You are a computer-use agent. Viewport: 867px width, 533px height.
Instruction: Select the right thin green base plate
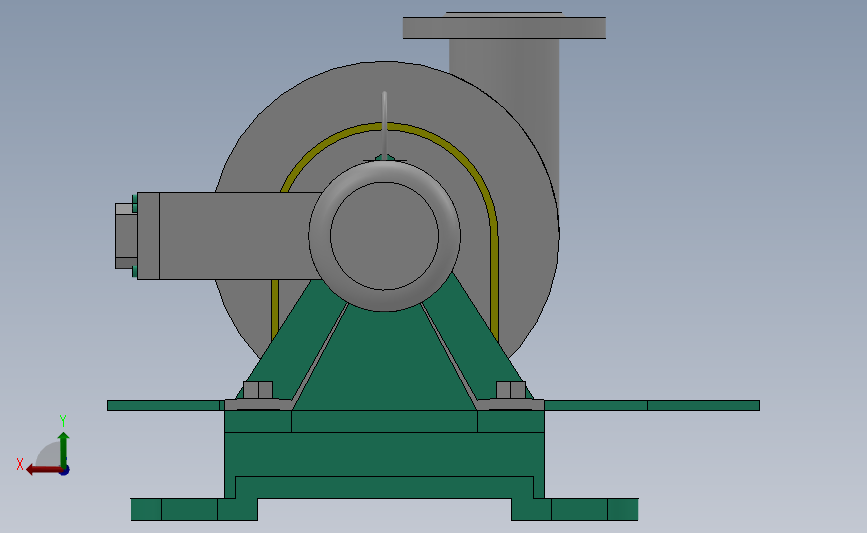coord(652,406)
